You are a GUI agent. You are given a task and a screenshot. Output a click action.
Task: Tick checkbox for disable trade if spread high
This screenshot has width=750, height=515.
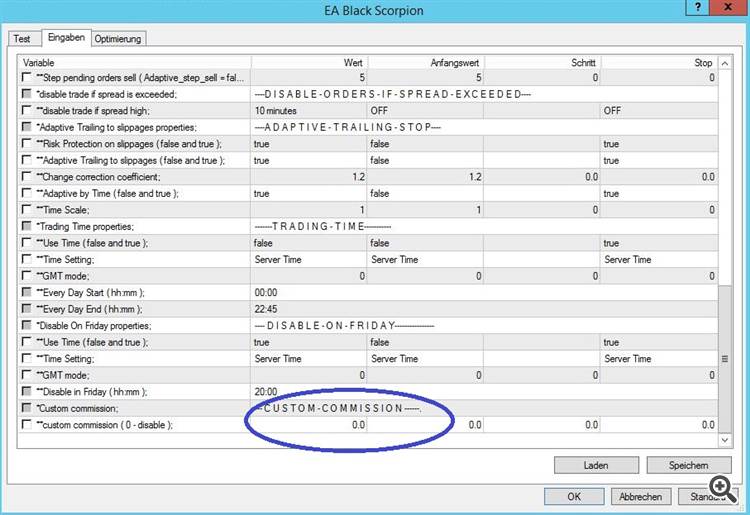(27, 110)
